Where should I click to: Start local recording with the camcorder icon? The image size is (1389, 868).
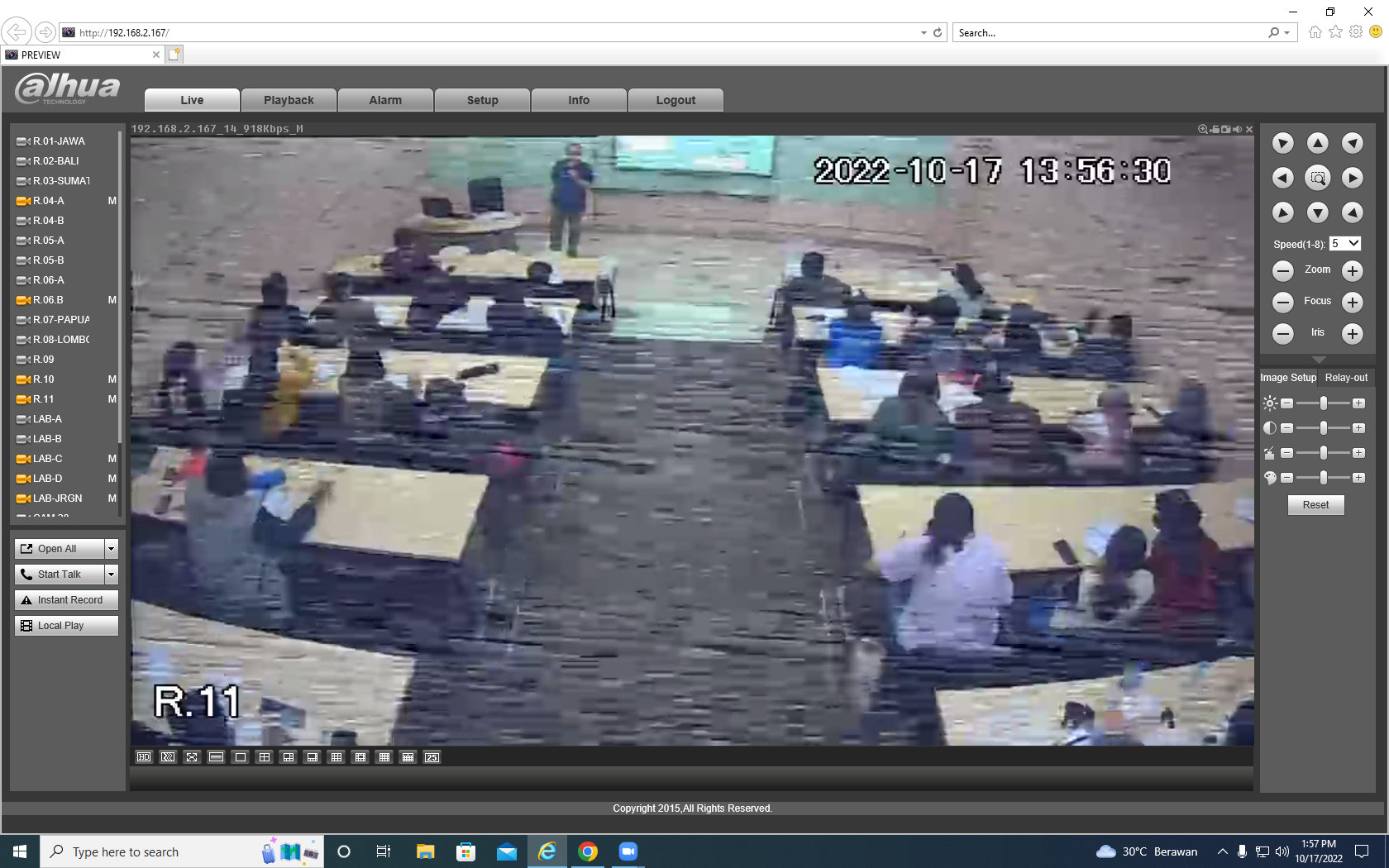click(x=1215, y=129)
